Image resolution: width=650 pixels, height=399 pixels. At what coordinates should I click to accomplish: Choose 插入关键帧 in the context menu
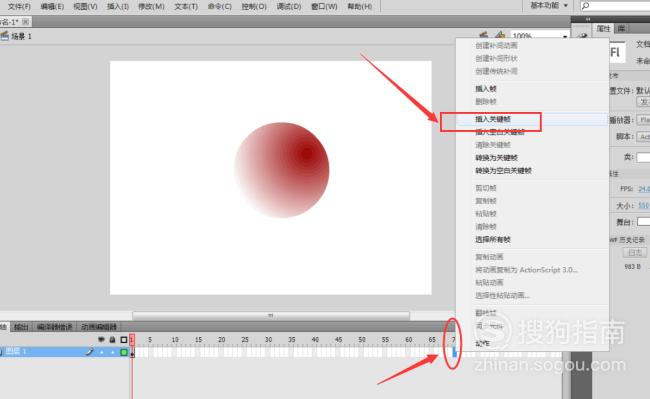[492, 119]
